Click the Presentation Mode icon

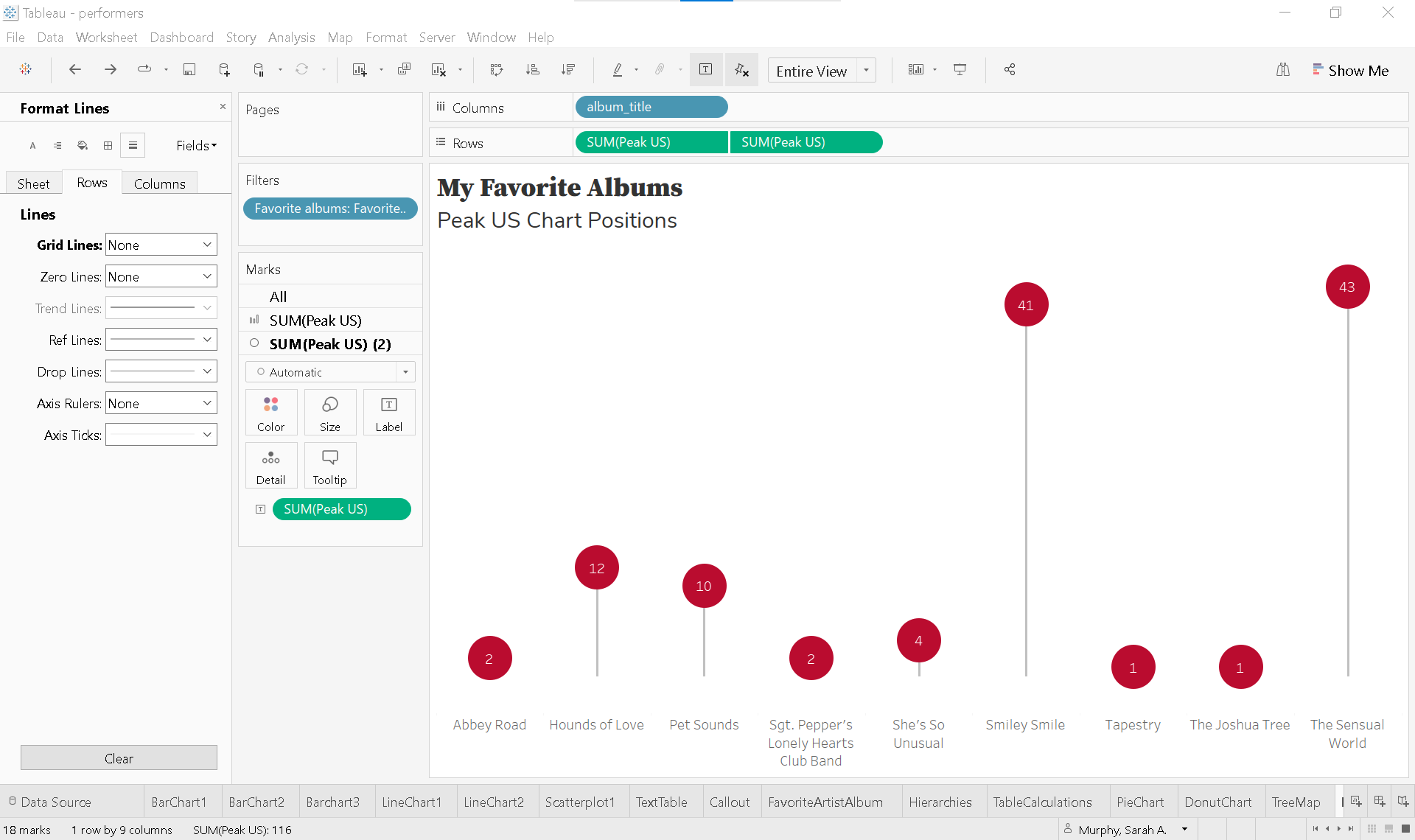click(960, 69)
